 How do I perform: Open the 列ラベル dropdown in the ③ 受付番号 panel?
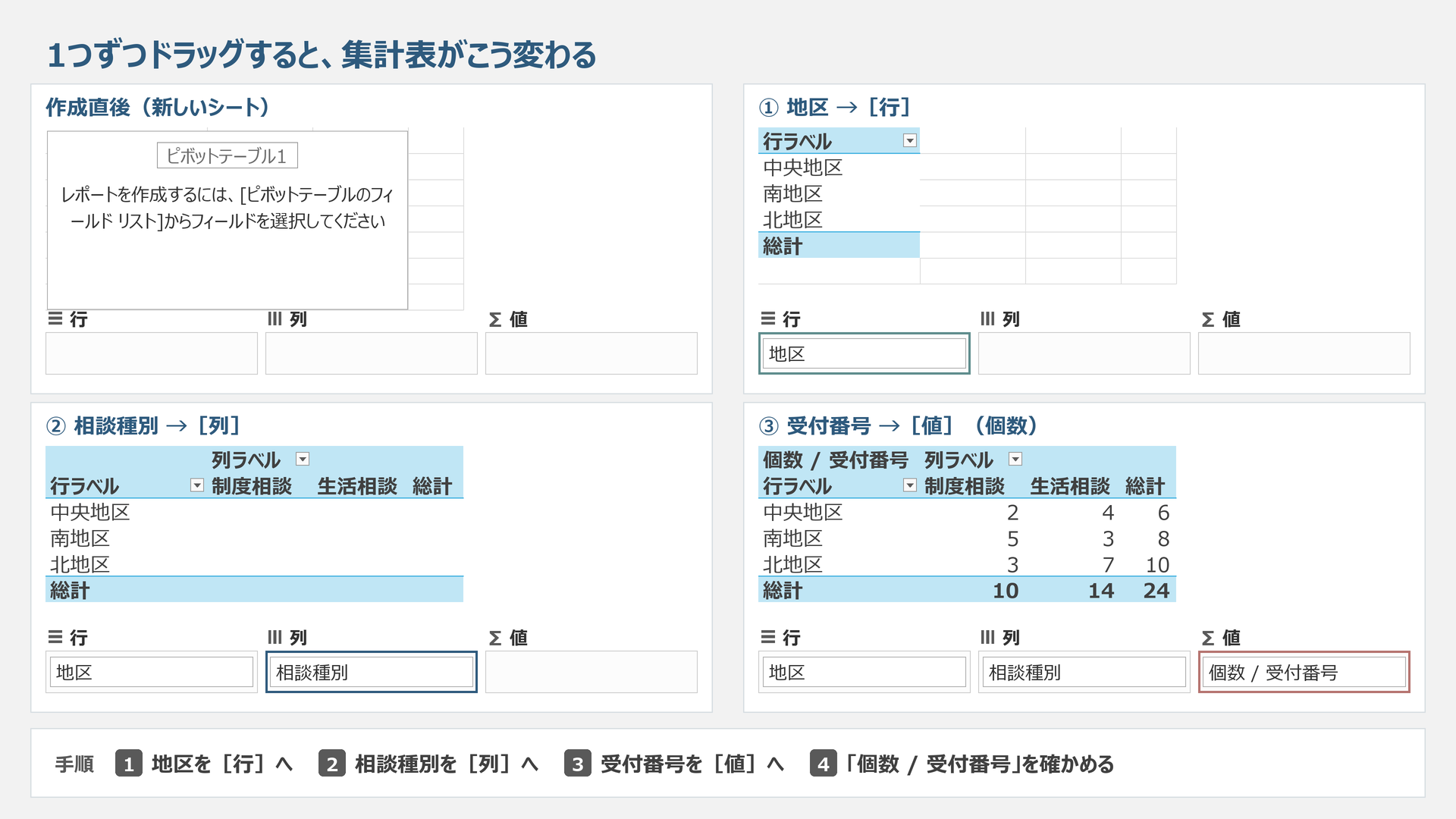[1015, 459]
